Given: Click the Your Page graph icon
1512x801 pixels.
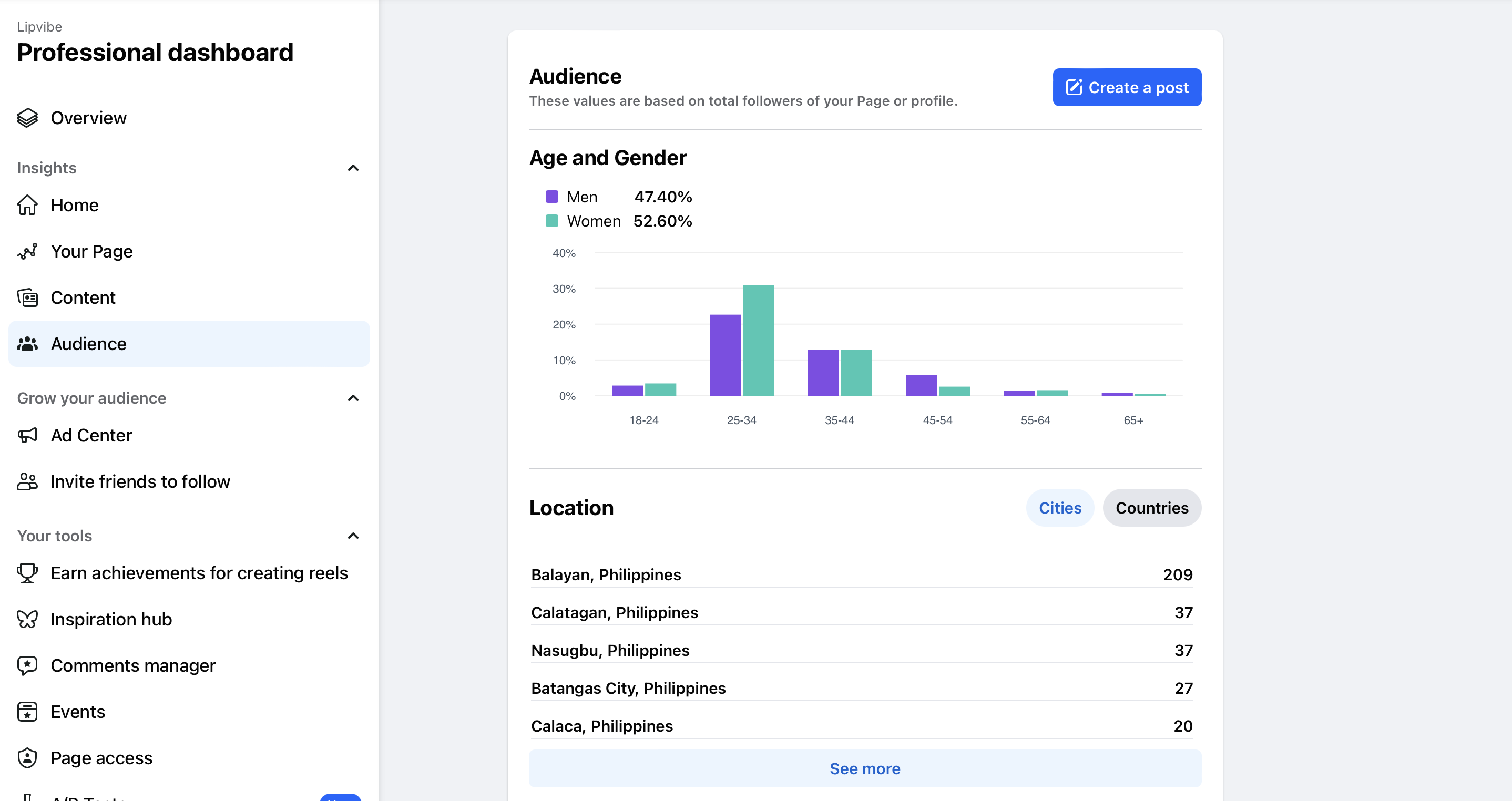Looking at the screenshot, I should click(27, 252).
